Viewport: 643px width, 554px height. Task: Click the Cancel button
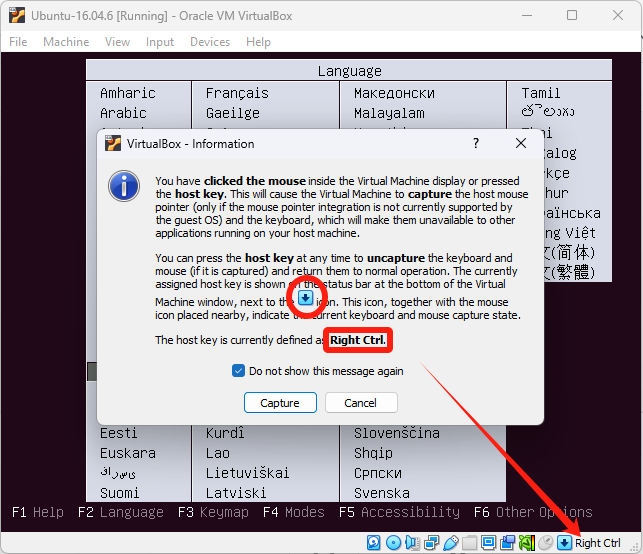[x=361, y=403]
